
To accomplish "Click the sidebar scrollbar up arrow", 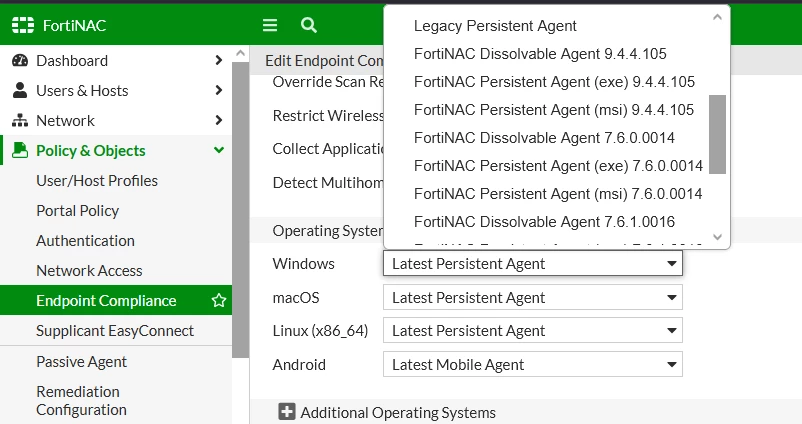I will 240,53.
